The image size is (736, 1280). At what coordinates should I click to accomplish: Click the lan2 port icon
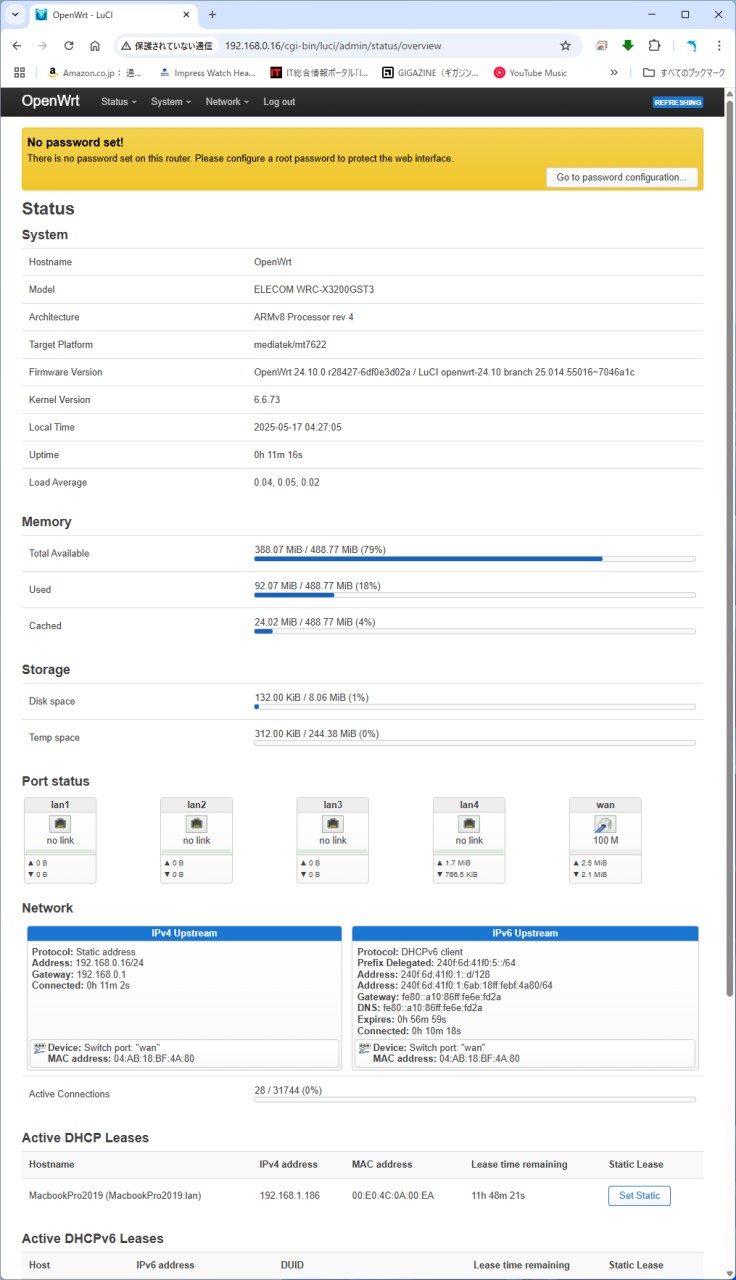(196, 824)
